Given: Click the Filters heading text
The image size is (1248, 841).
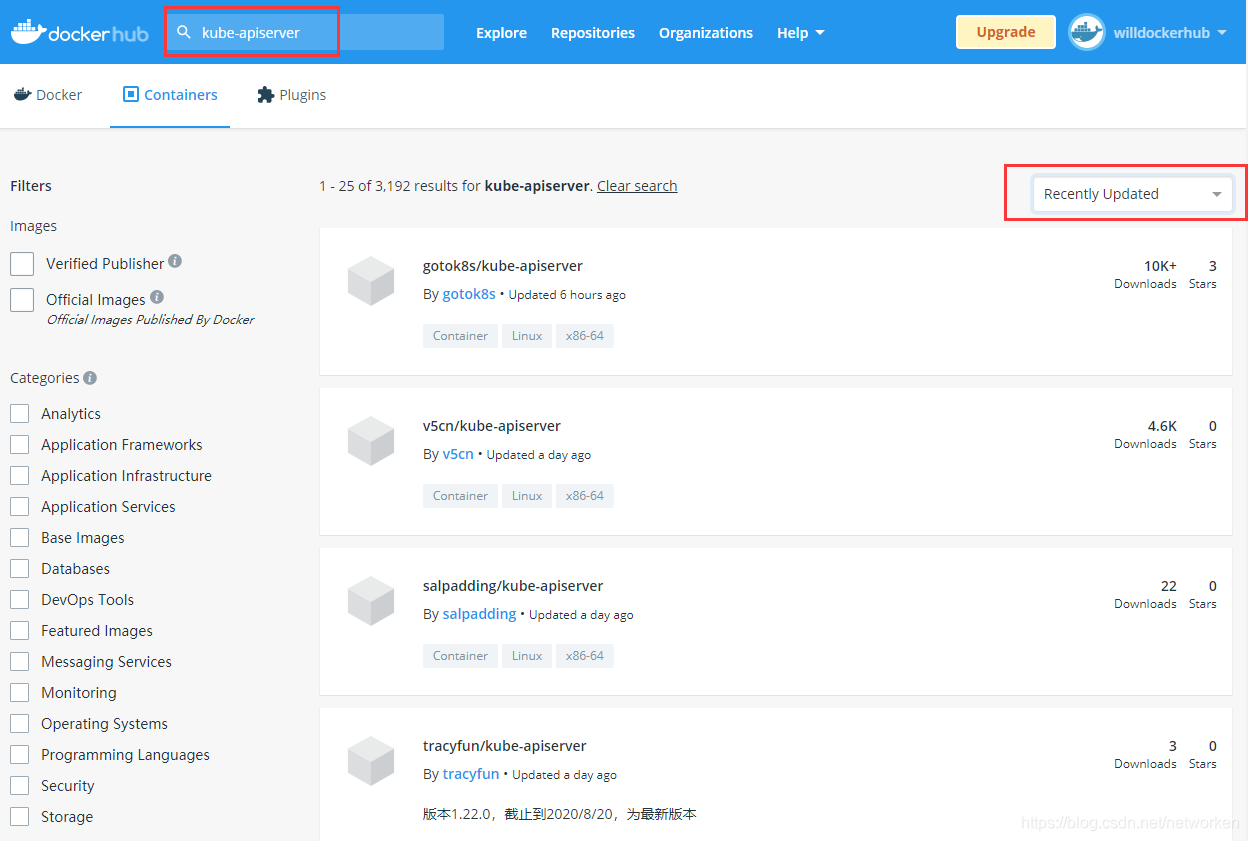Looking at the screenshot, I should click(31, 186).
